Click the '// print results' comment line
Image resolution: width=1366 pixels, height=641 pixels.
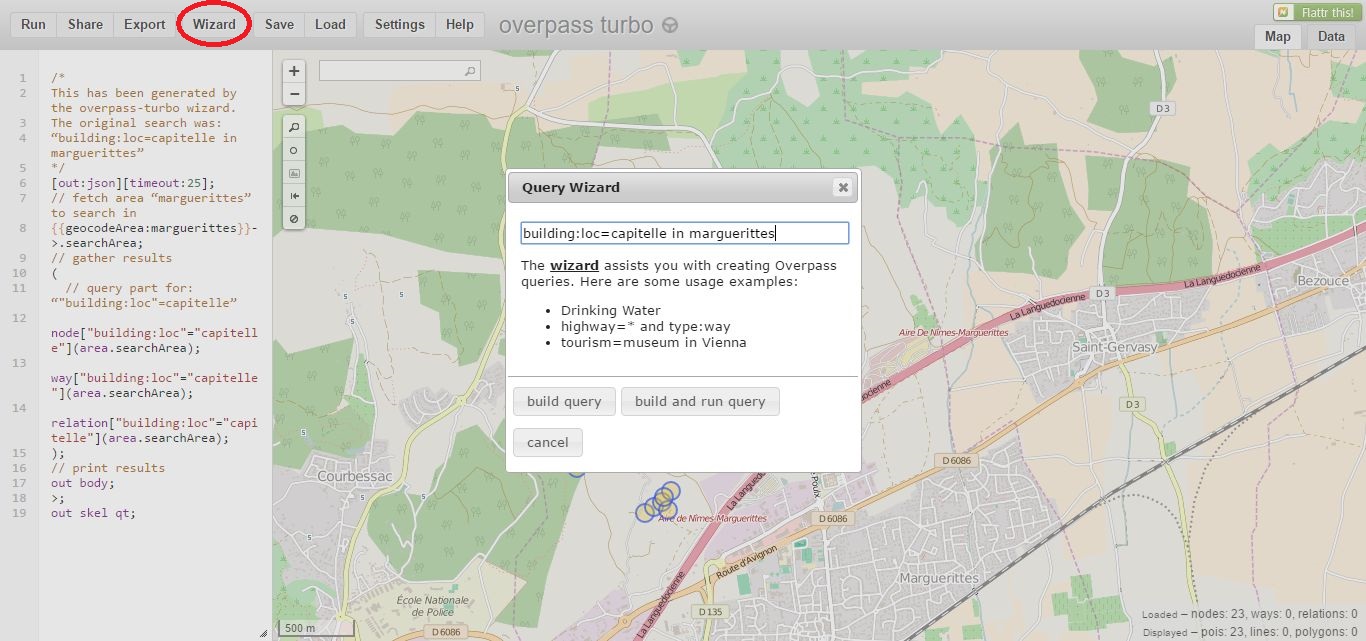108,468
